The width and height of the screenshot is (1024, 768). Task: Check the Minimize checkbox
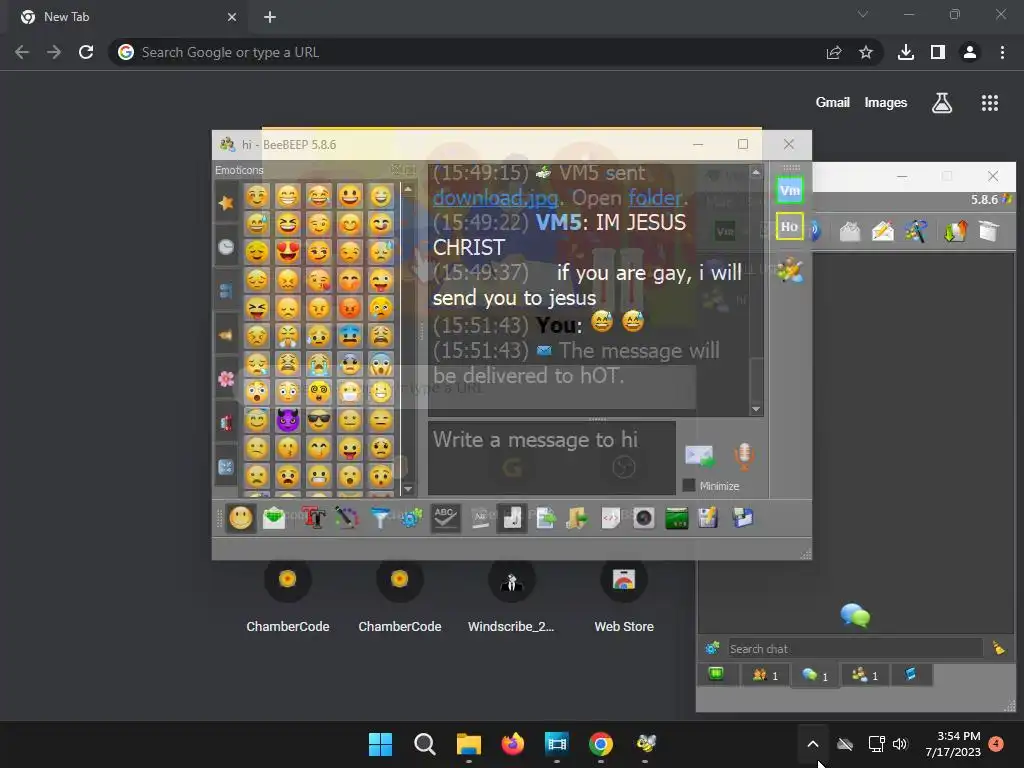[x=688, y=486]
